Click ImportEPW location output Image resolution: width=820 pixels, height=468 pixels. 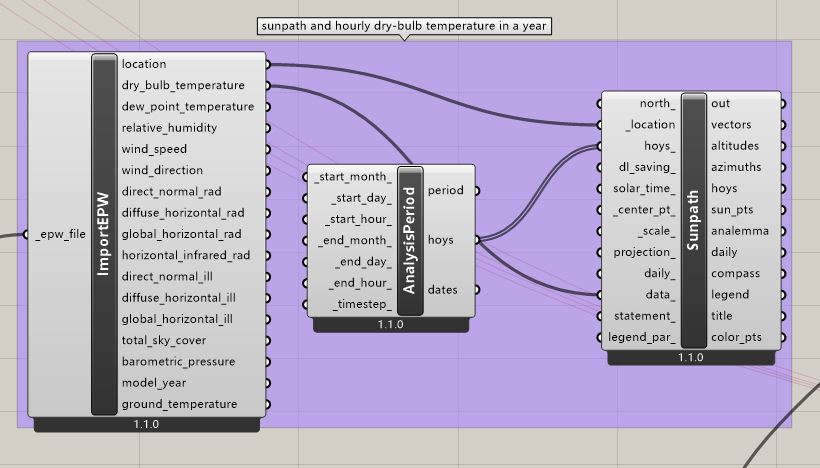pyautogui.click(x=144, y=64)
